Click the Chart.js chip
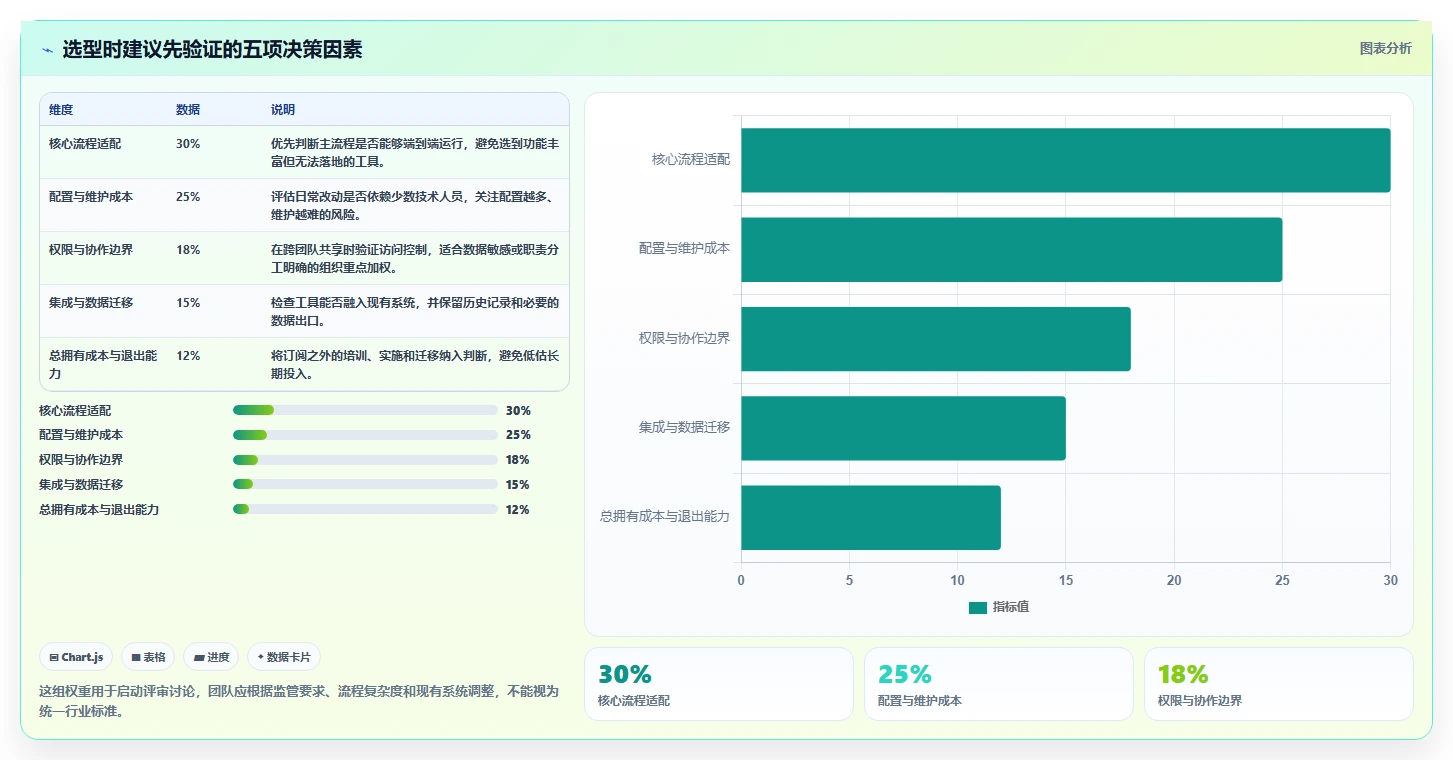The width and height of the screenshot is (1453, 760). click(x=76, y=657)
